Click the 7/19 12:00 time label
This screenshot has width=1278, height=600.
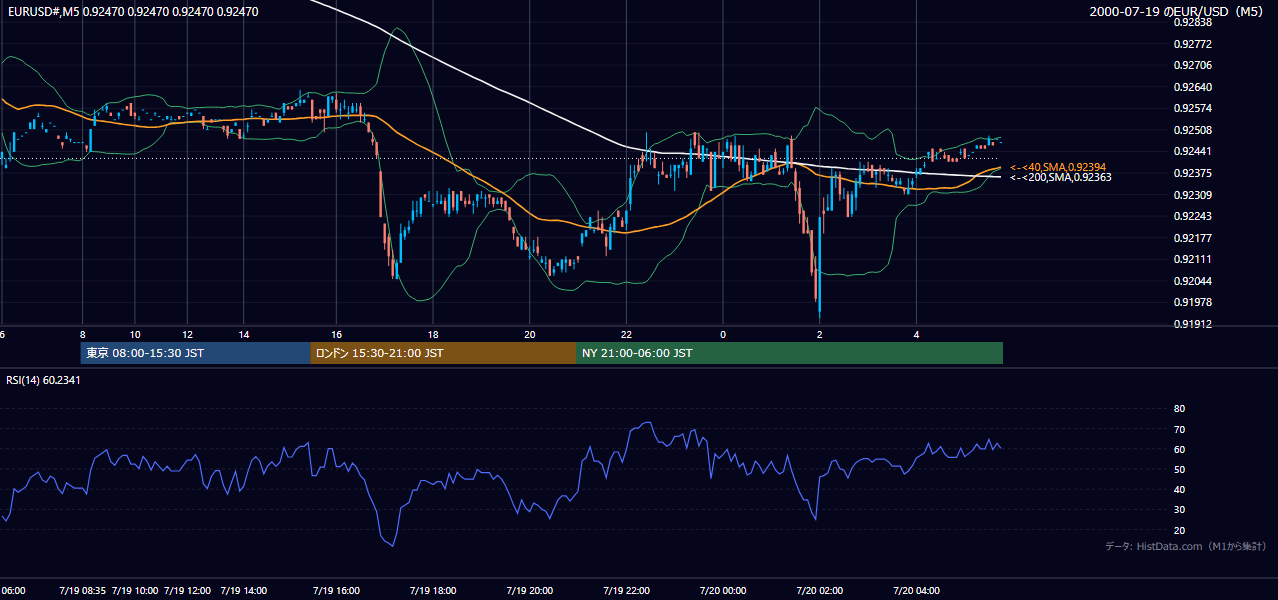click(187, 591)
